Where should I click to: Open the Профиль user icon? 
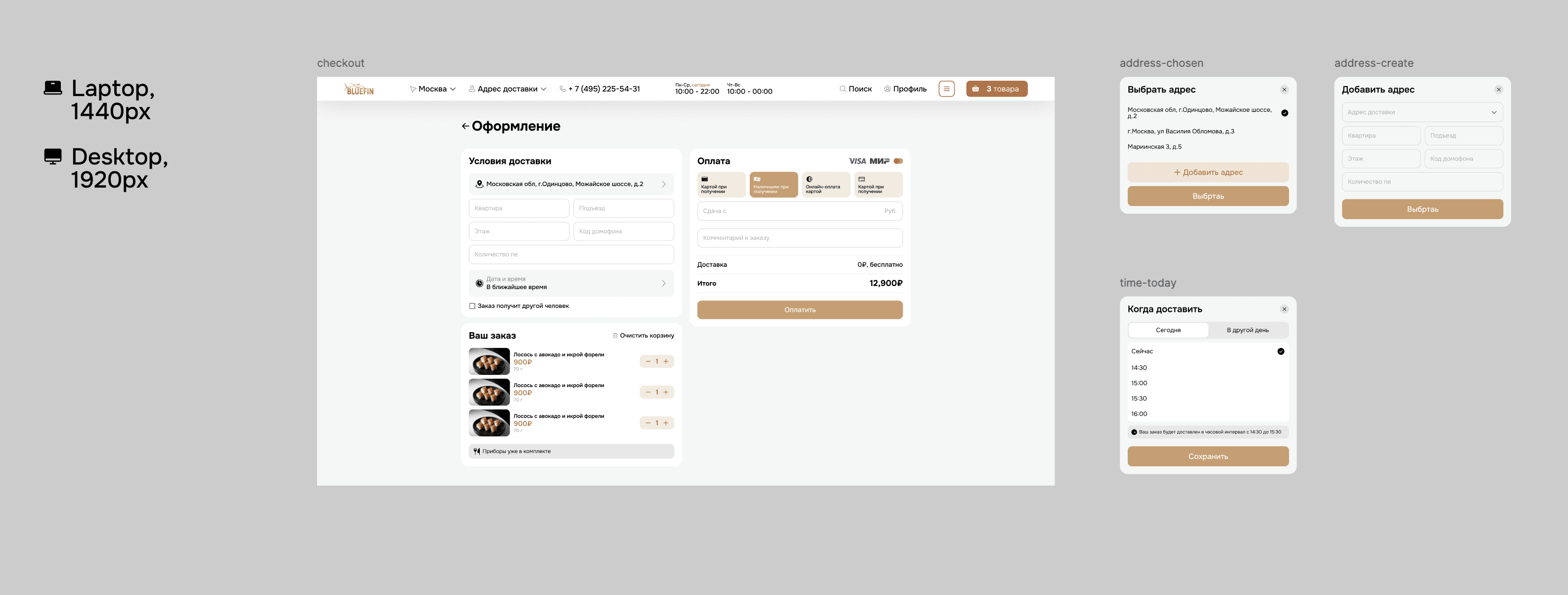click(887, 89)
